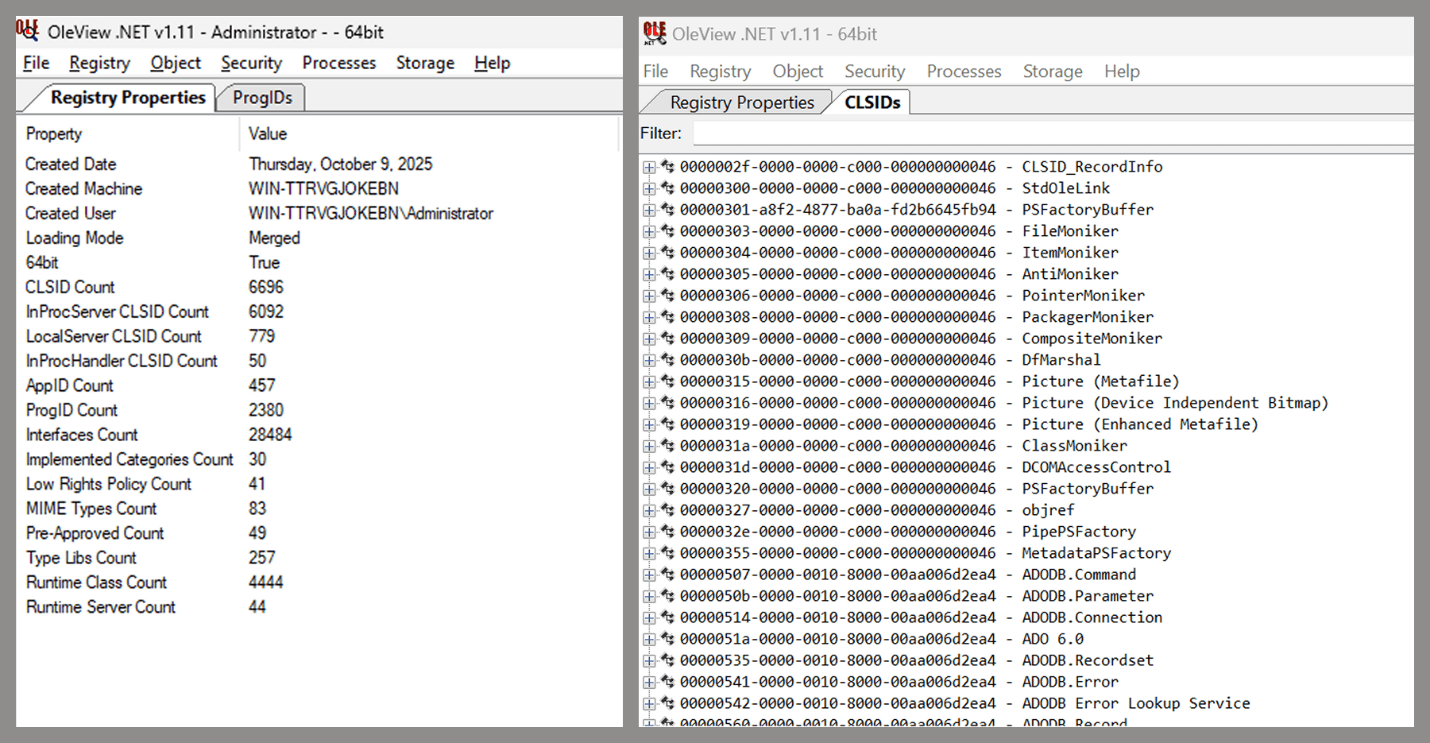This screenshot has width=1430, height=743.
Task: Click the class icon beside DCOMAccessControl
Action: point(667,467)
